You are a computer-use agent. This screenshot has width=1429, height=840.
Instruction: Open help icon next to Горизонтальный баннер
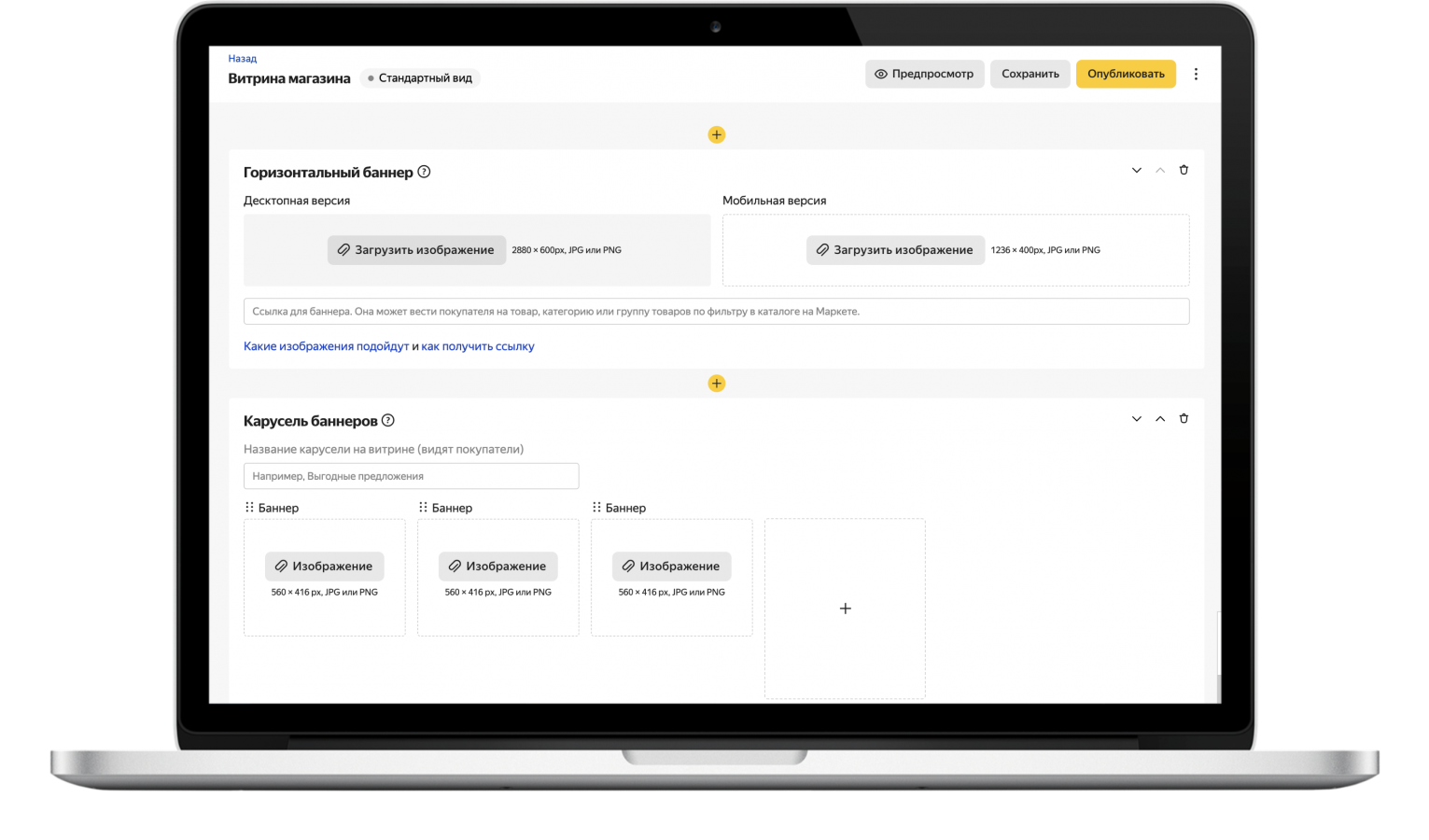click(424, 172)
